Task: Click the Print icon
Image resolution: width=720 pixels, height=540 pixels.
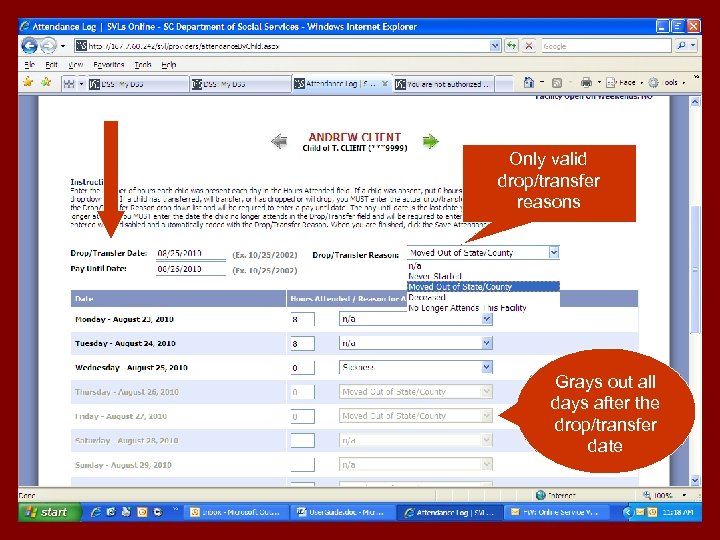Action: pos(586,83)
